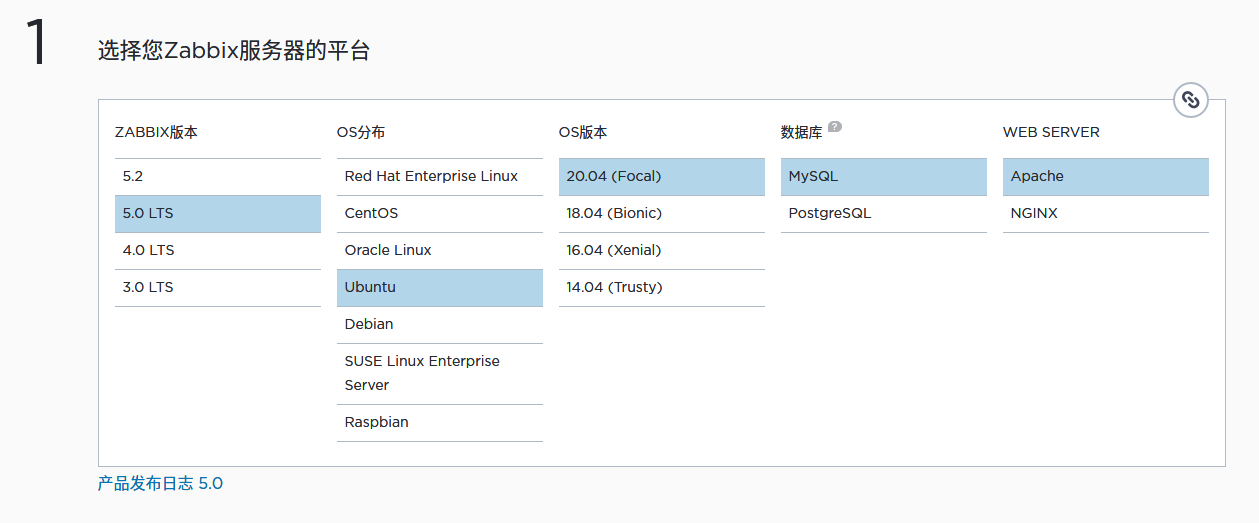
Task: Click the ZABBIX版本 column heading
Action: (156, 132)
